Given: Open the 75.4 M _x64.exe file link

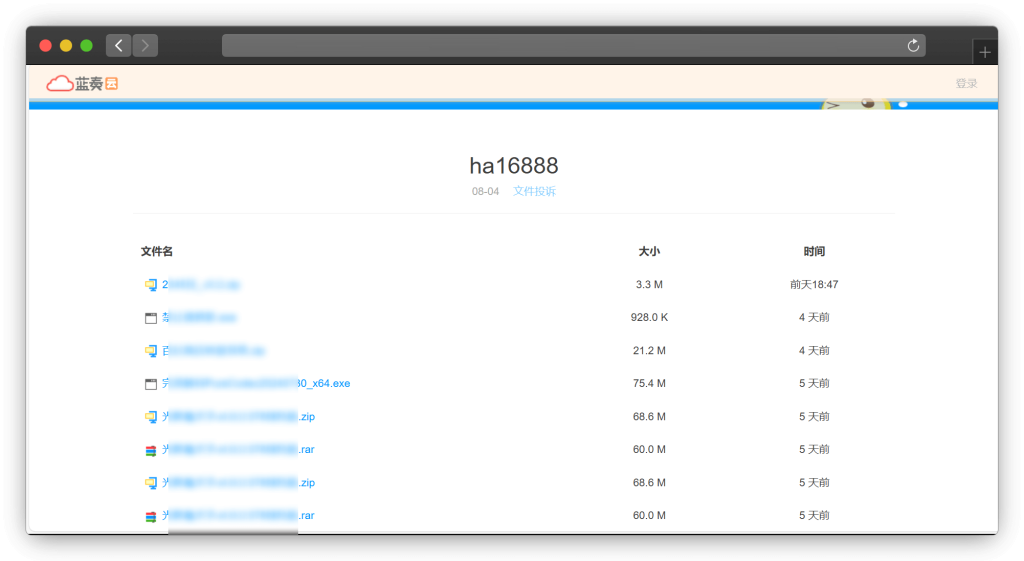Looking at the screenshot, I should [x=258, y=383].
